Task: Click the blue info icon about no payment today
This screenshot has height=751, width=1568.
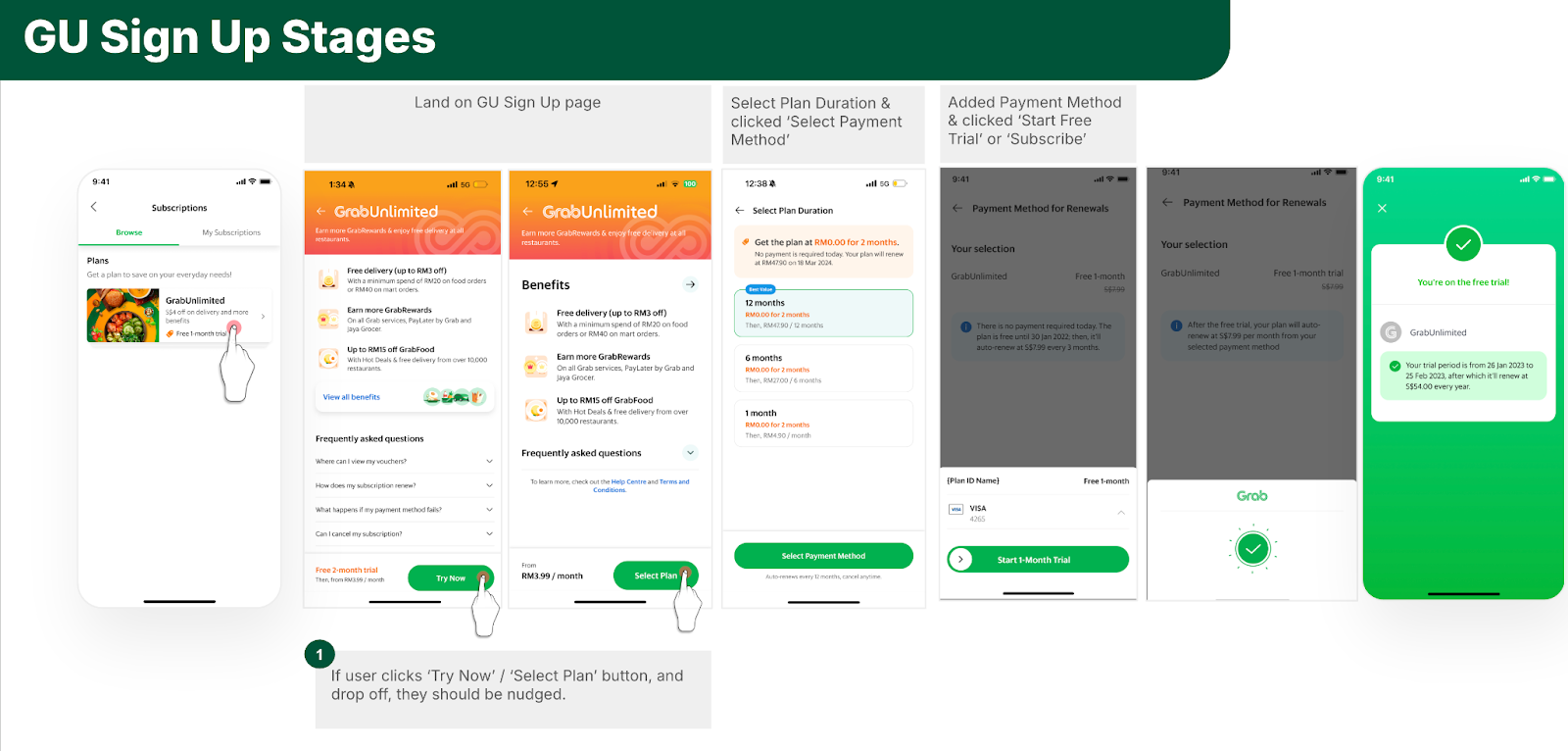Action: (966, 326)
